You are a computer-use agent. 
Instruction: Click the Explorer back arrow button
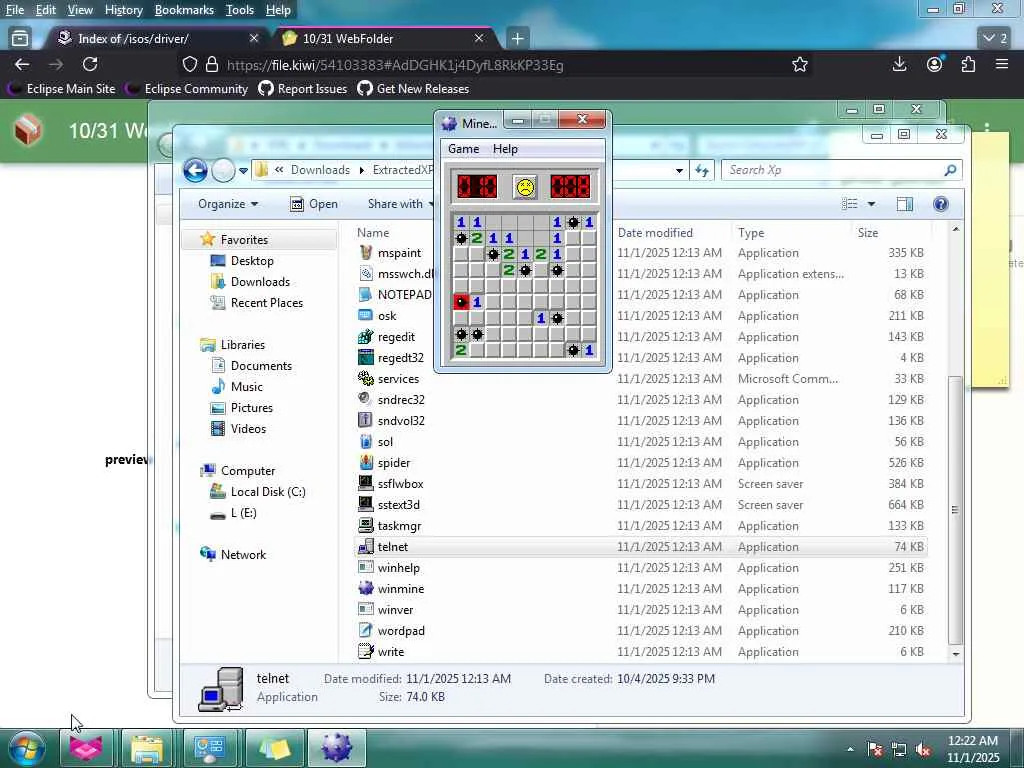coord(195,170)
